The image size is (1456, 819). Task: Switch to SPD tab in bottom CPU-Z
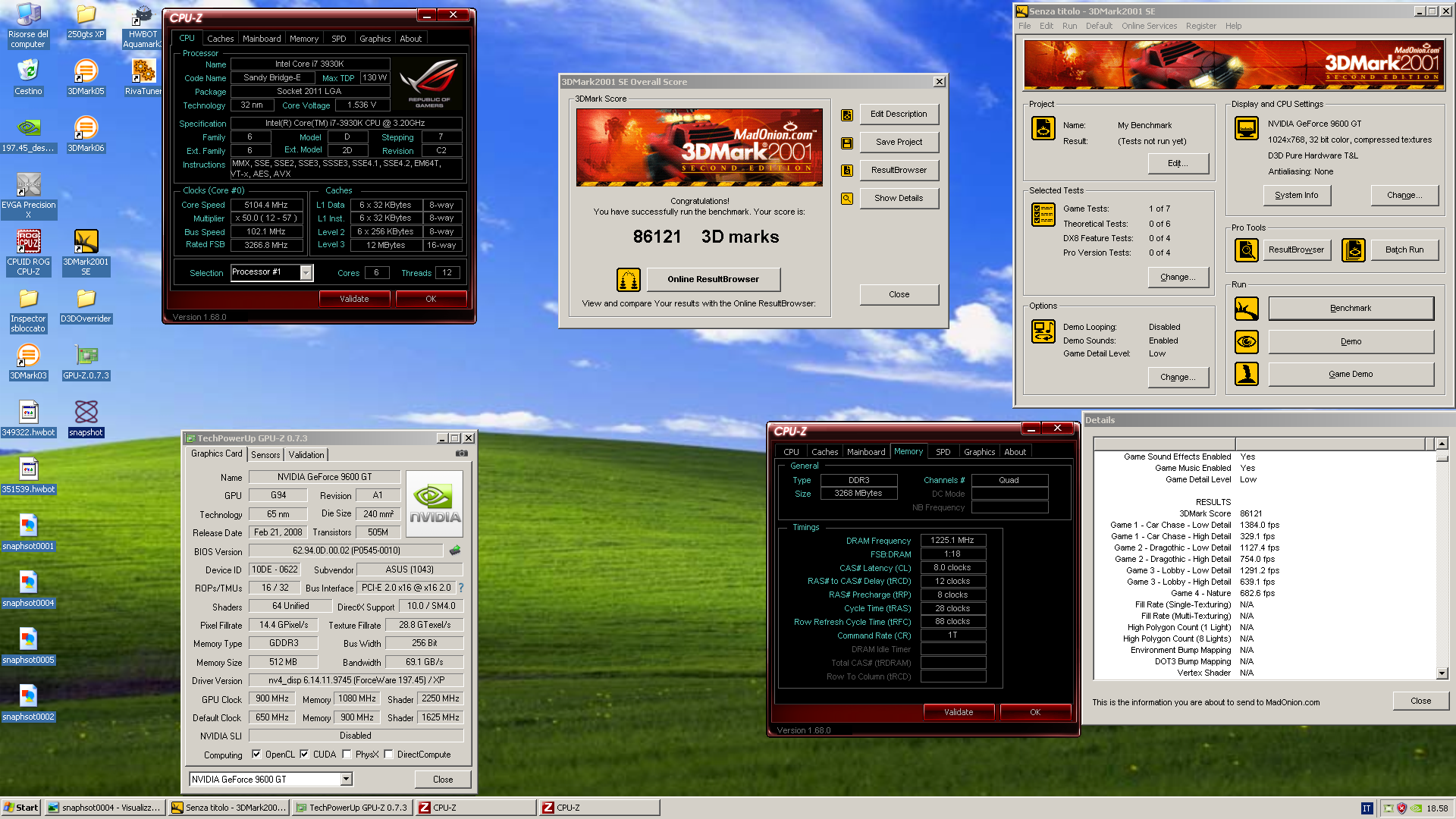943,452
